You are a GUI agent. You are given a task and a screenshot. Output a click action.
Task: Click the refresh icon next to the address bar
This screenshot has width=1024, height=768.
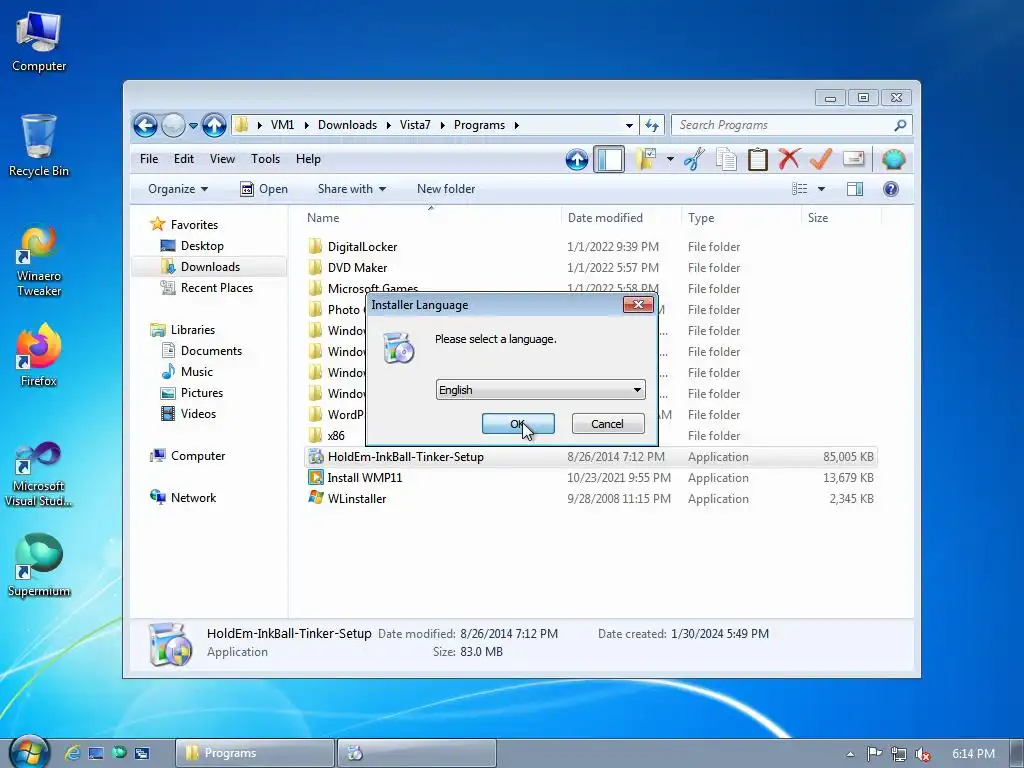(652, 125)
